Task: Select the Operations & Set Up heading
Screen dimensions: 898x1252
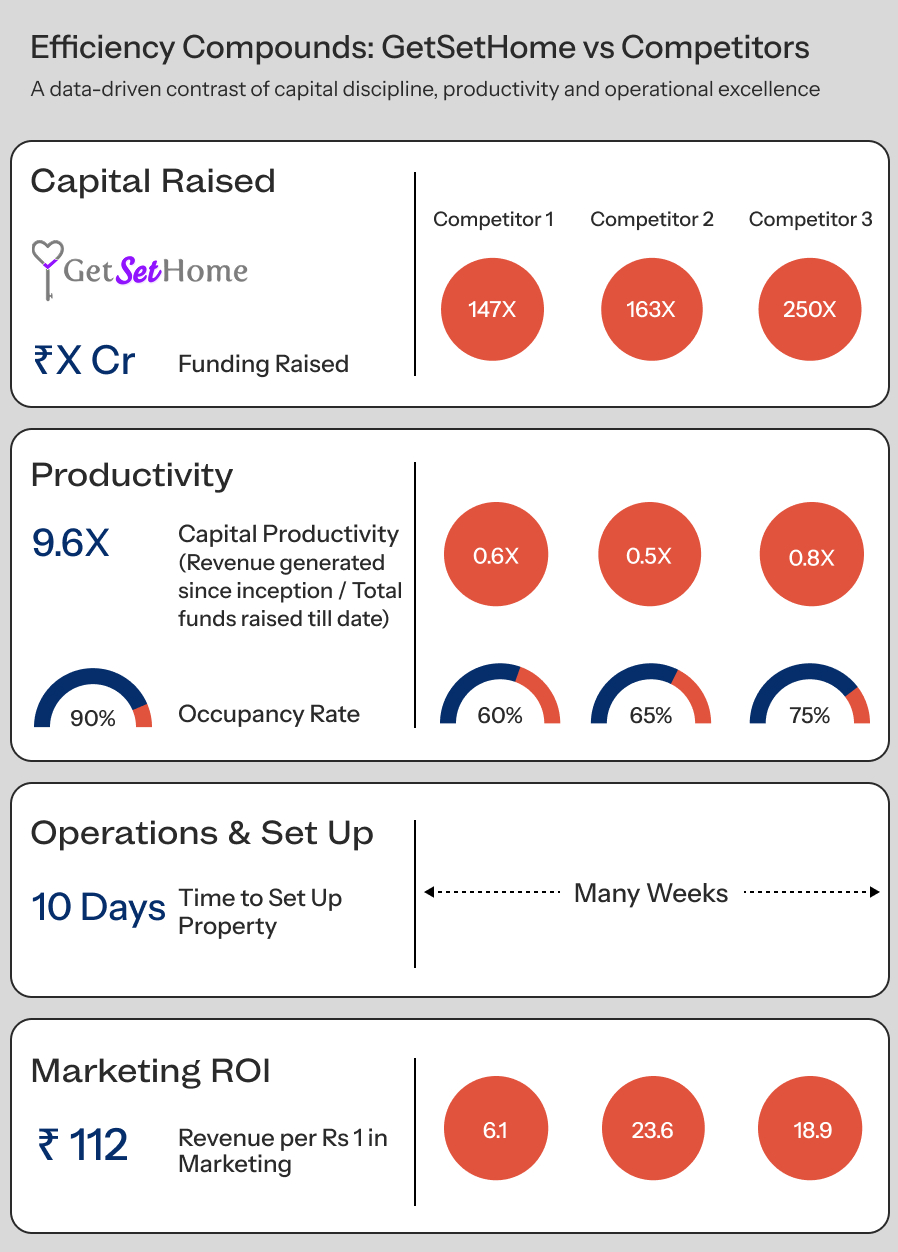Action: [x=202, y=833]
